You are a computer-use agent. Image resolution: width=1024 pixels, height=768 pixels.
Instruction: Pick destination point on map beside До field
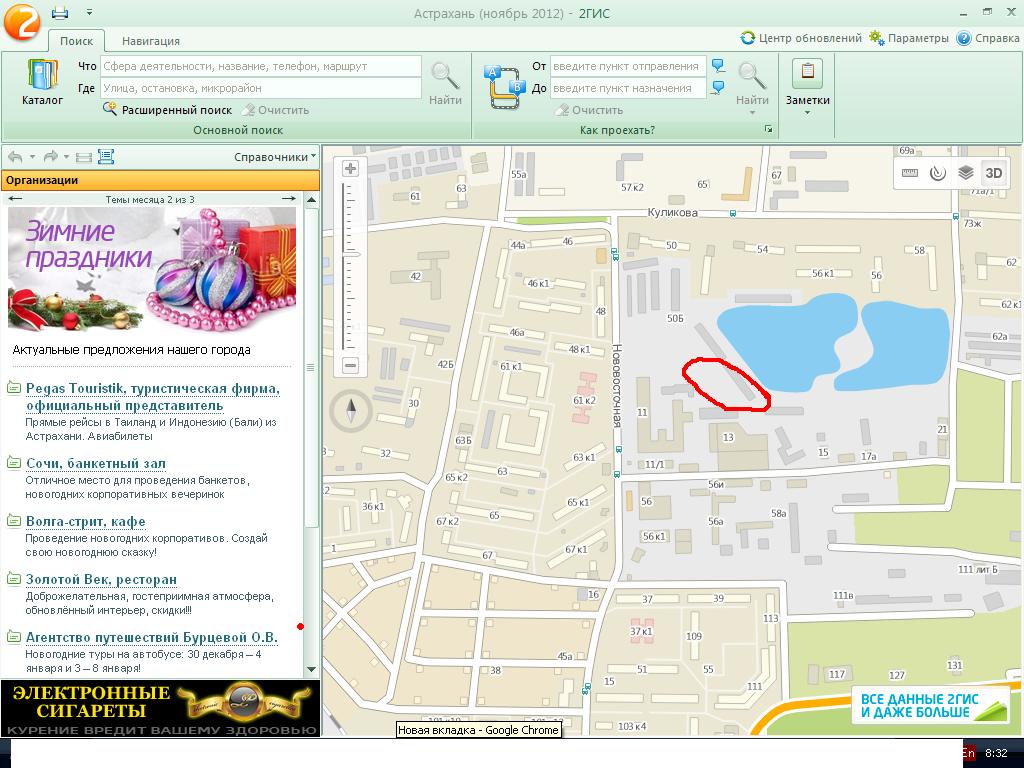tap(718, 88)
